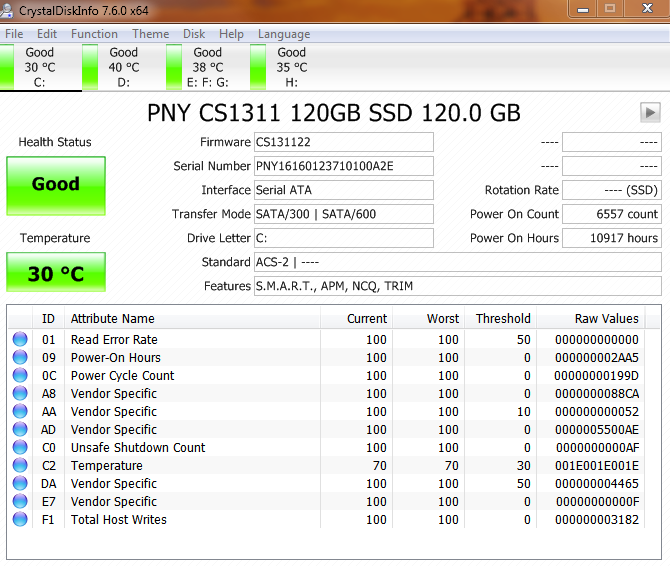
Task: Click the AD row status orb
Action: (x=20, y=429)
